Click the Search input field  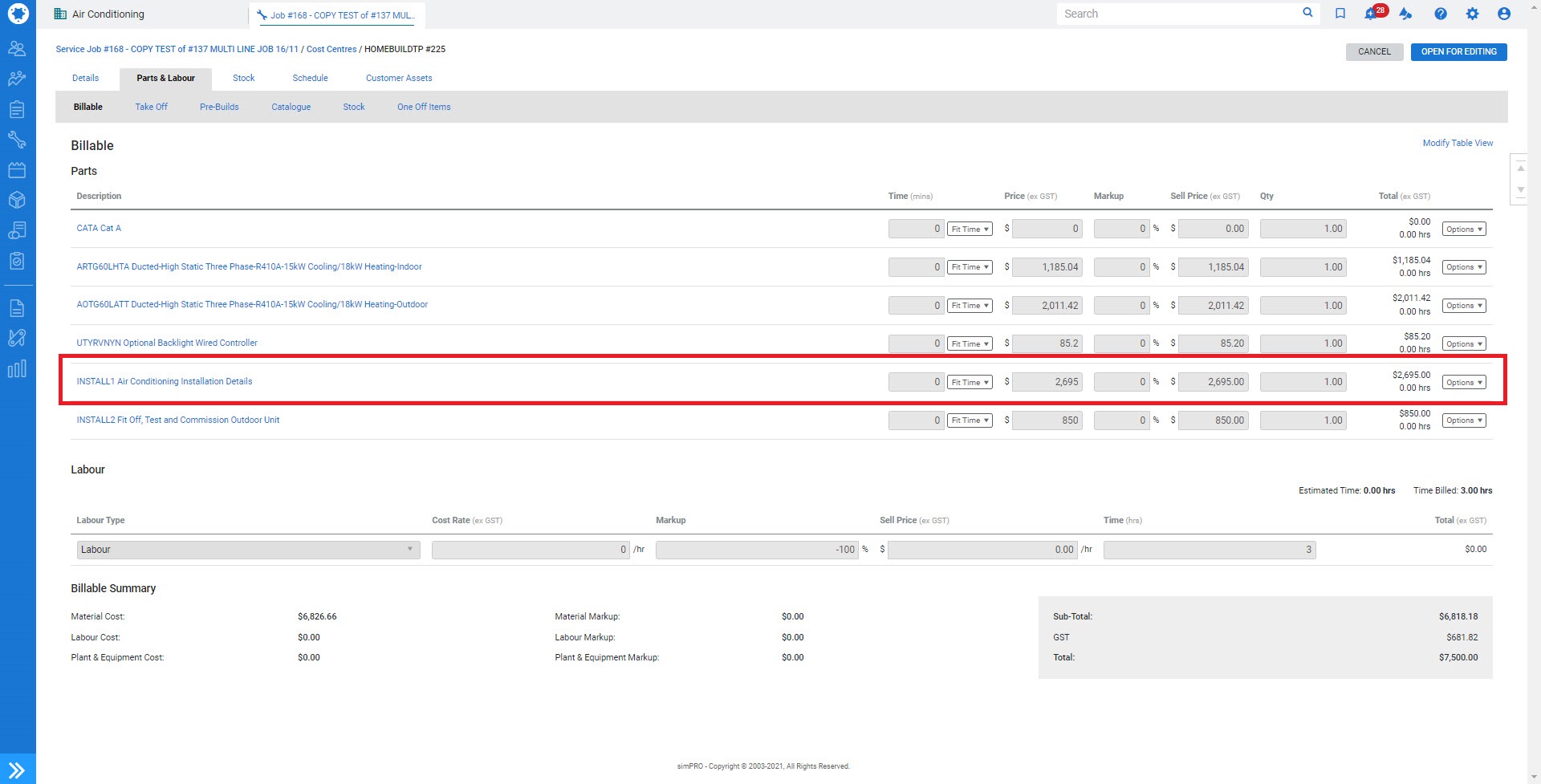point(1178,14)
